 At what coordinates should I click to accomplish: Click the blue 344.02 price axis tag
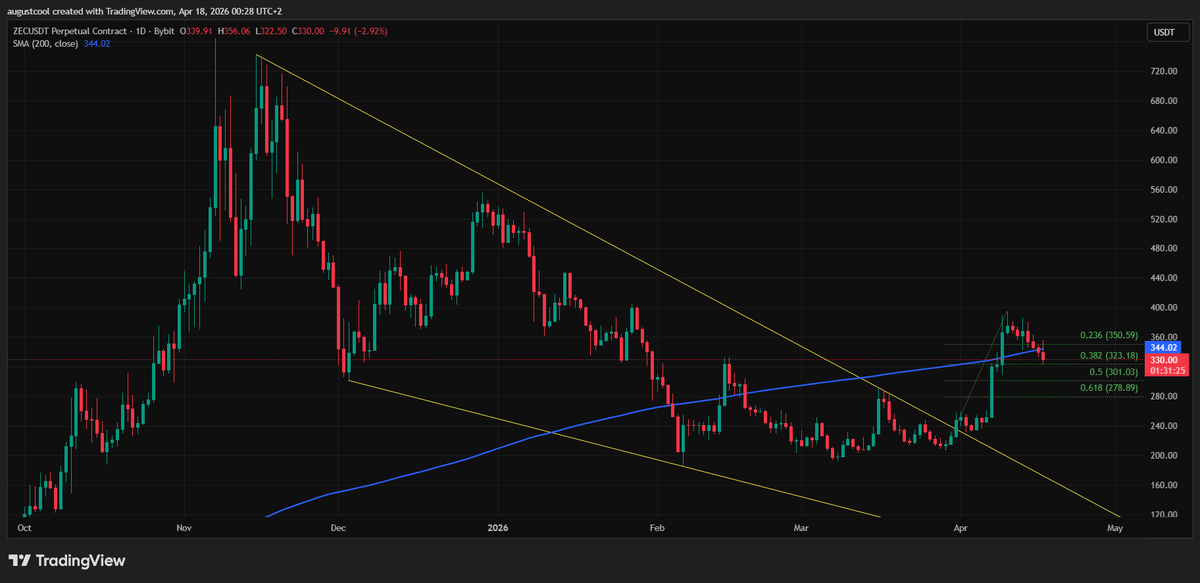[1165, 347]
